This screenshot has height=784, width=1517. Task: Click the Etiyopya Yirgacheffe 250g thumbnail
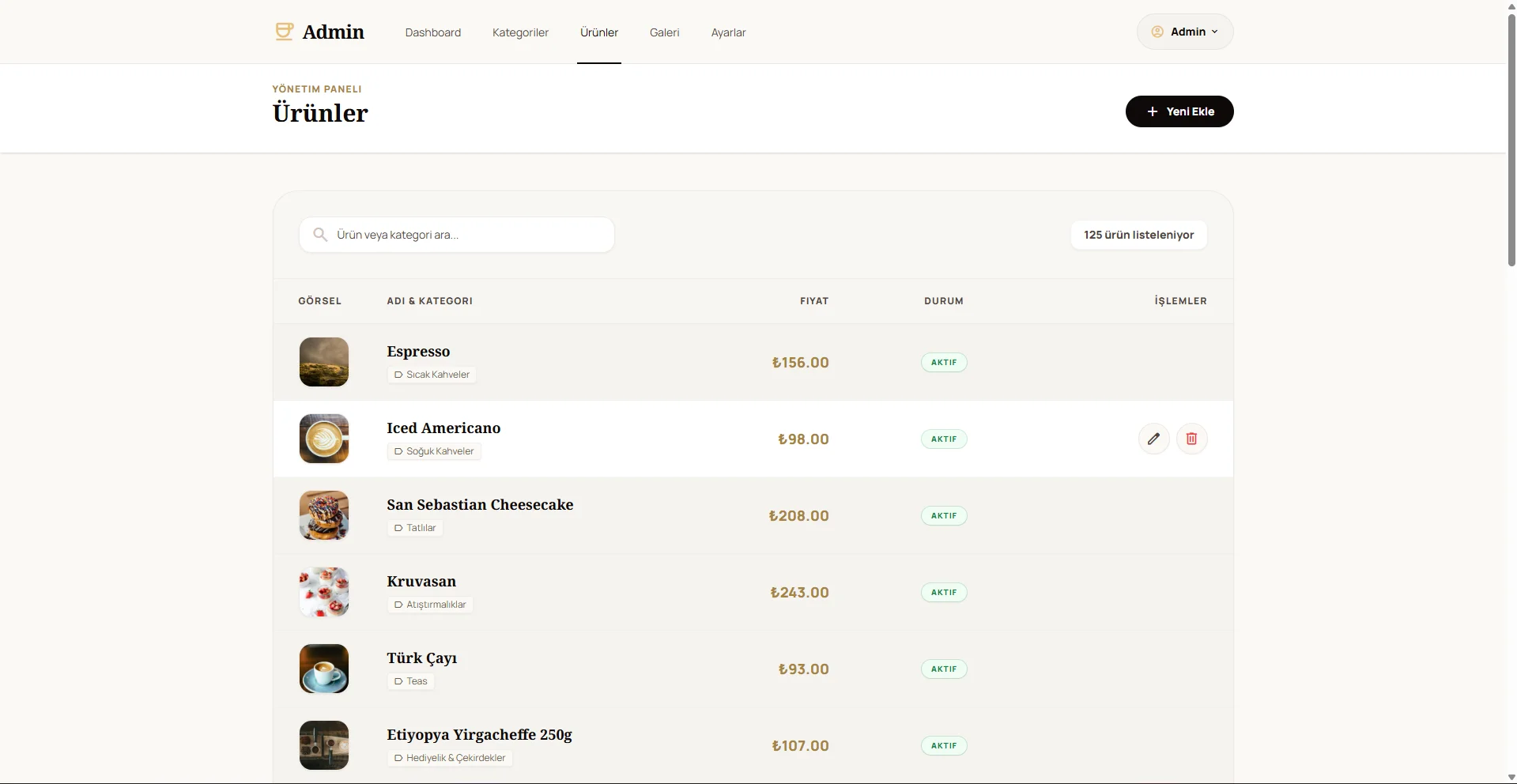[x=323, y=745]
